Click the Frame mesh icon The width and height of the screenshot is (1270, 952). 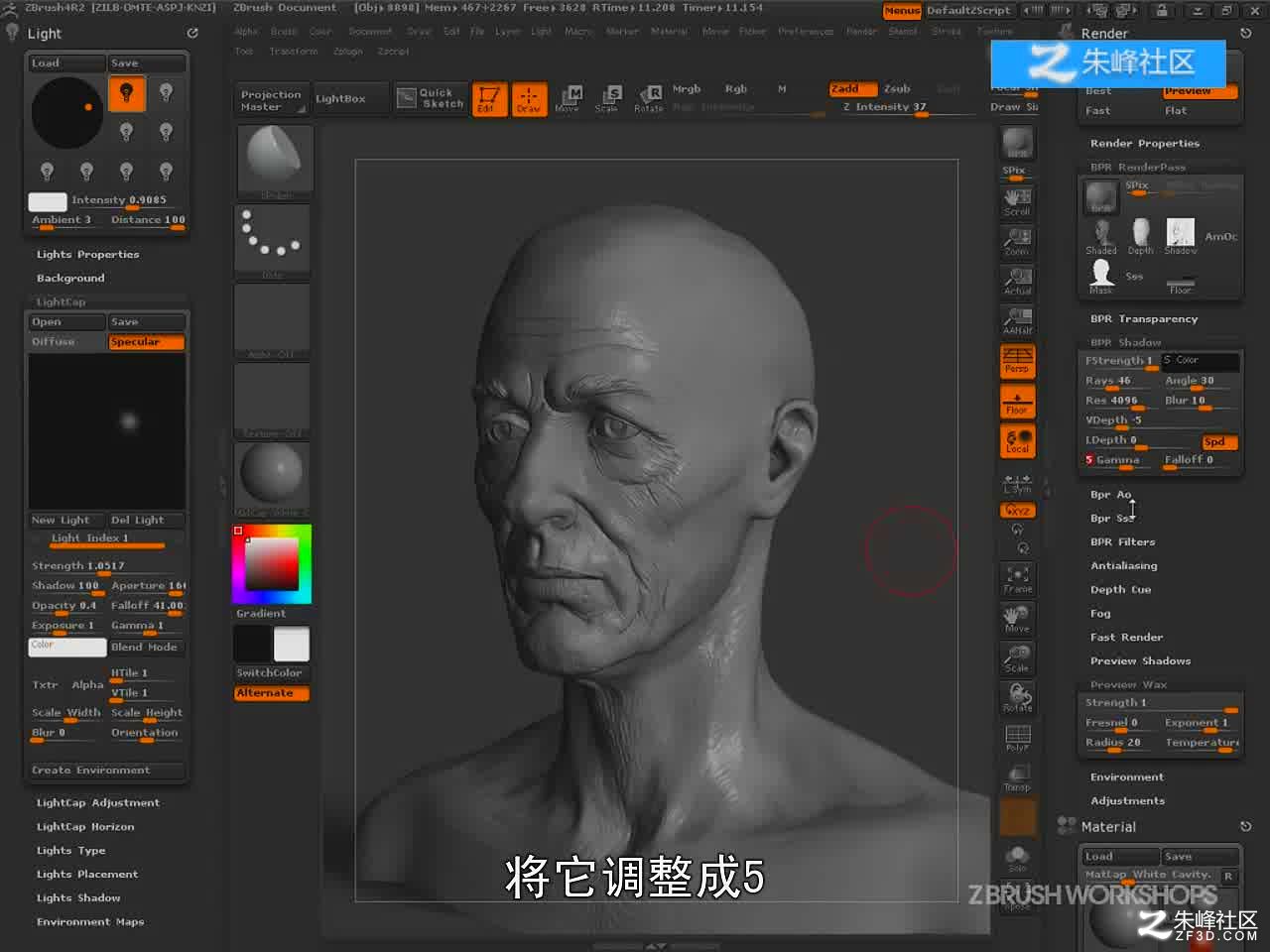(x=1017, y=579)
